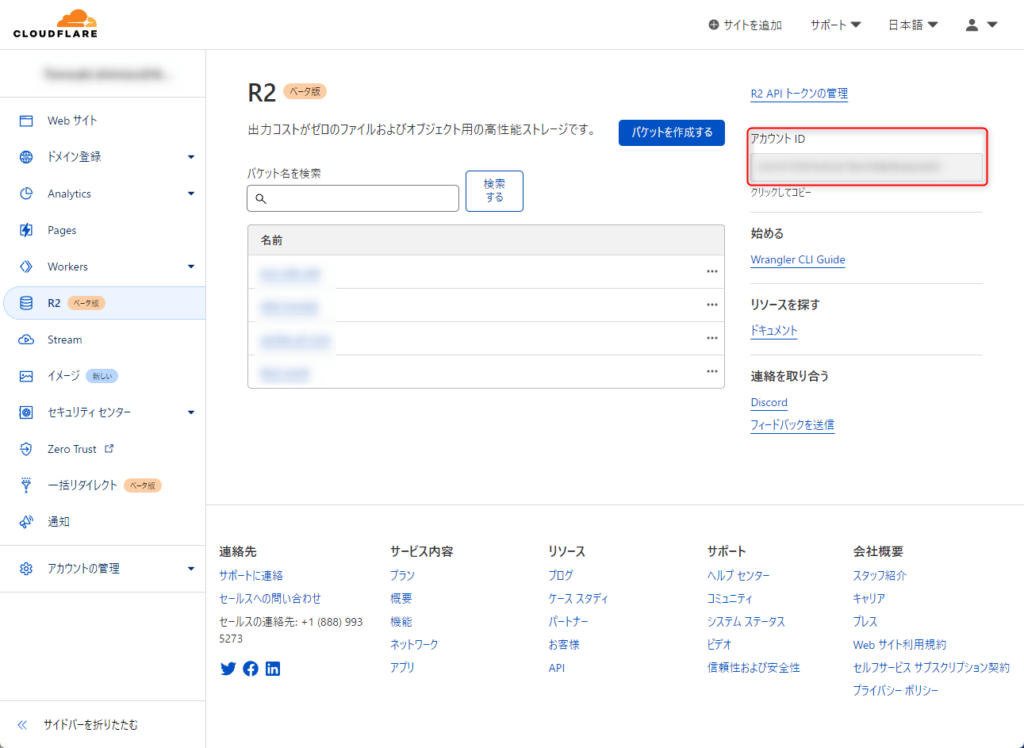
Task: Open the three-dot menu for fourth bucket
Action: [x=712, y=371]
